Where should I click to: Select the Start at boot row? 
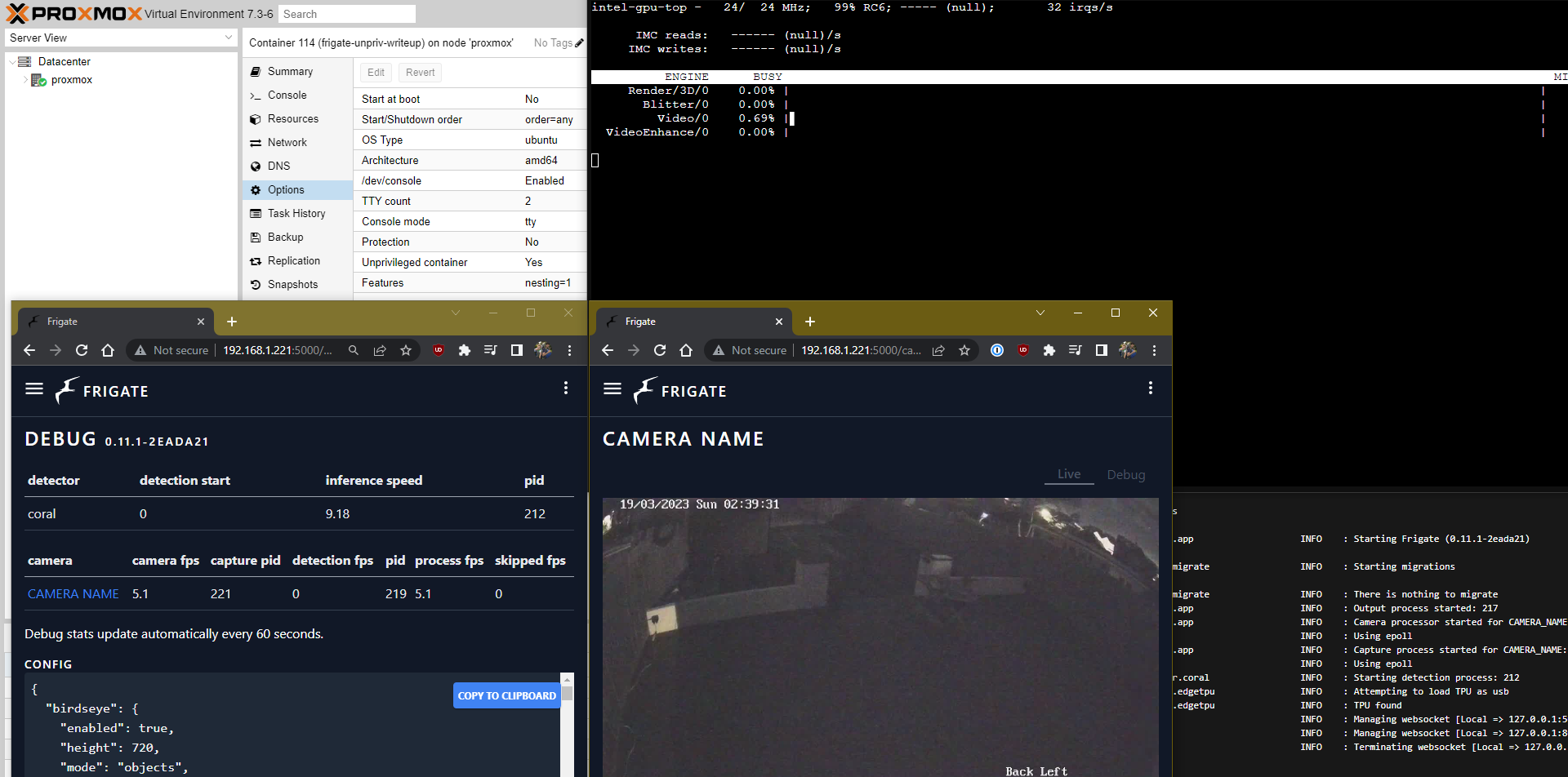pos(470,99)
